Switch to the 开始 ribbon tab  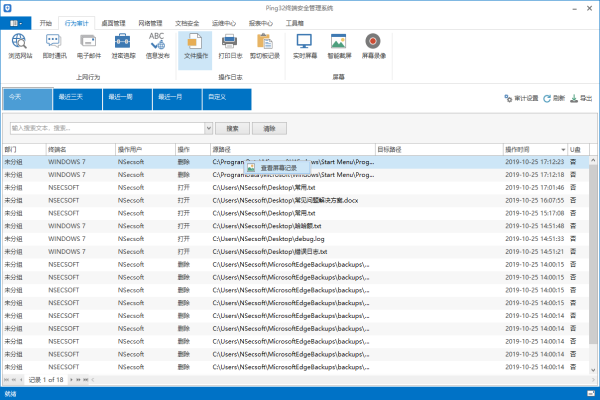pyautogui.click(x=46, y=23)
